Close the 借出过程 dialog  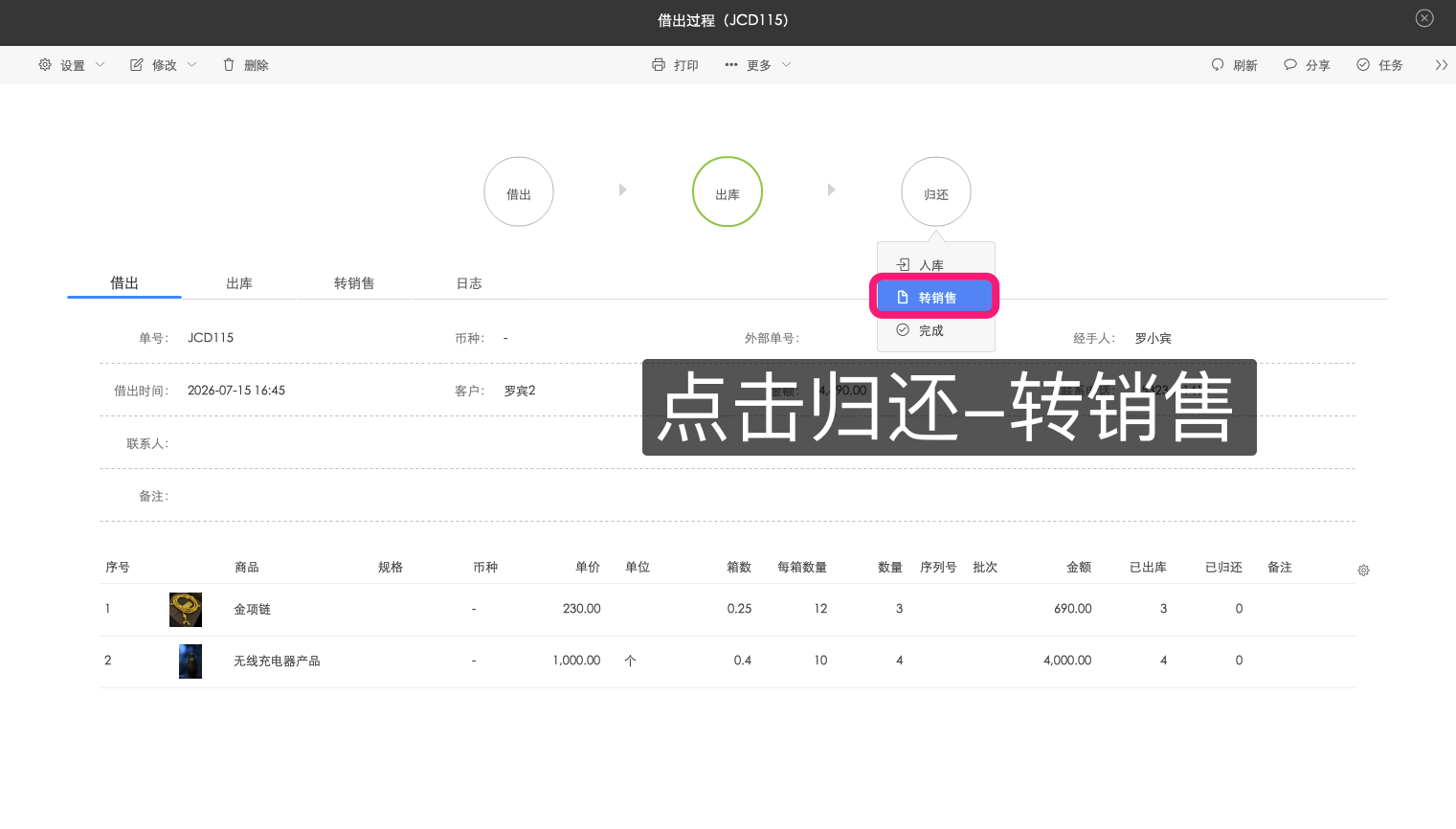tap(1424, 18)
